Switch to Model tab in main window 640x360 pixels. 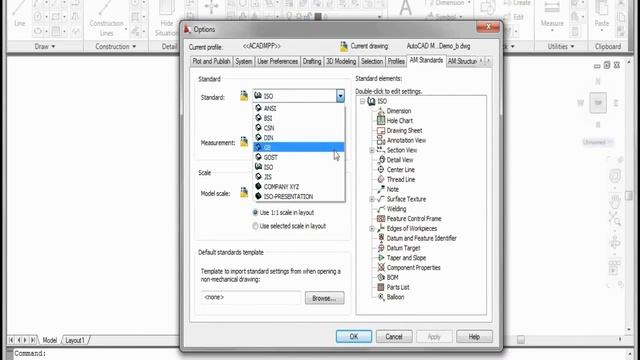(49, 340)
